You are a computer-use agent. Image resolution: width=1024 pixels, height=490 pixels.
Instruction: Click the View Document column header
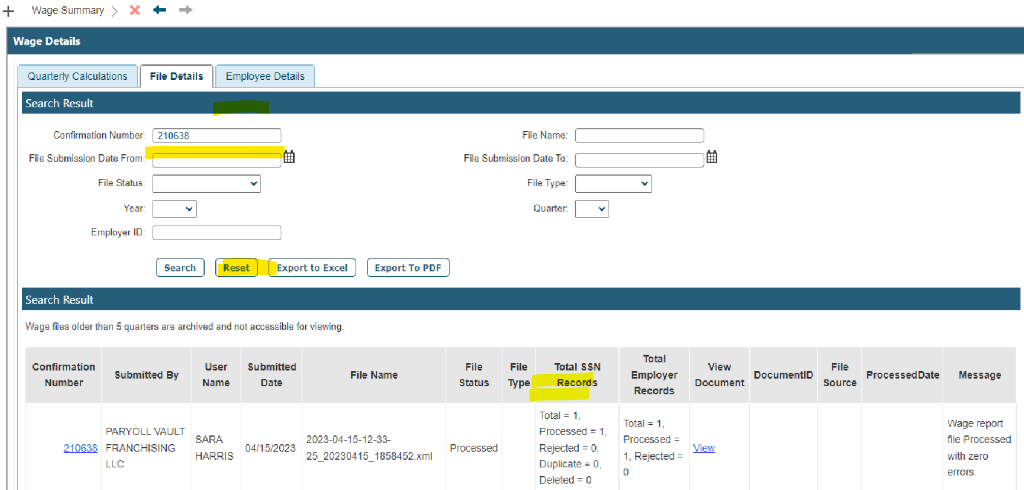(x=719, y=375)
